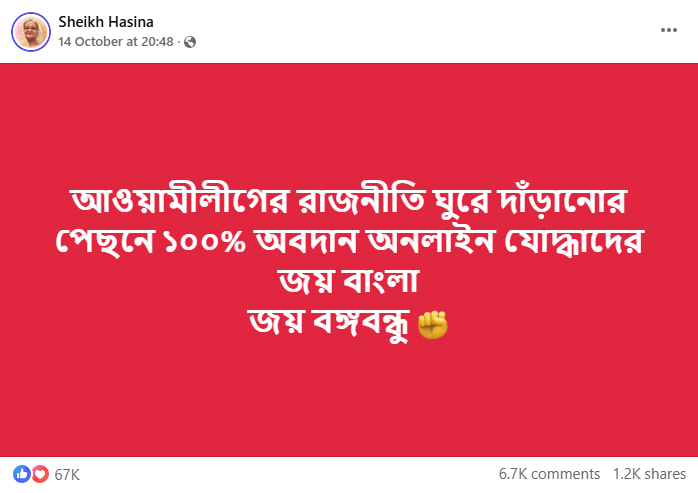Open the post options three-dot menu

click(x=669, y=30)
